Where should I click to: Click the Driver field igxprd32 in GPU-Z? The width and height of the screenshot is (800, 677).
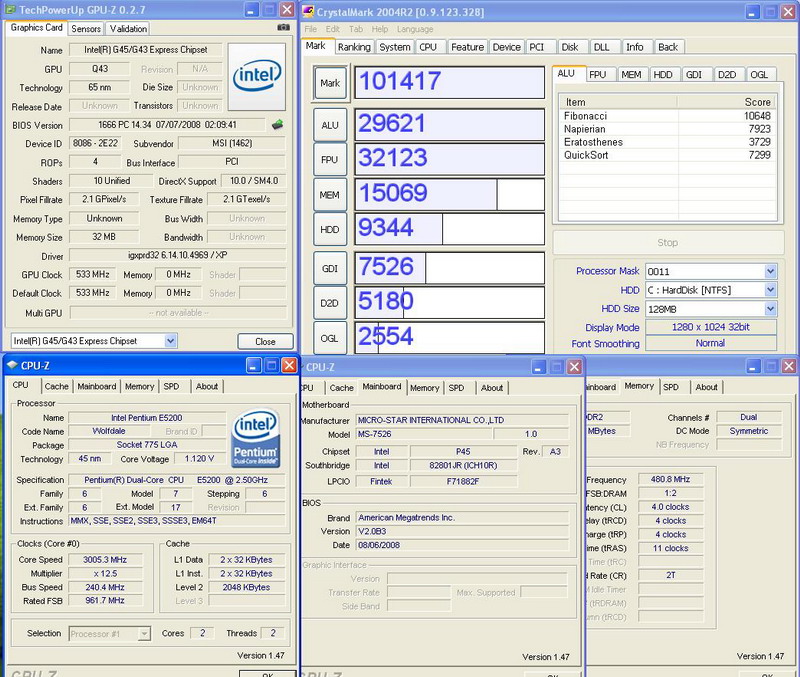point(178,255)
